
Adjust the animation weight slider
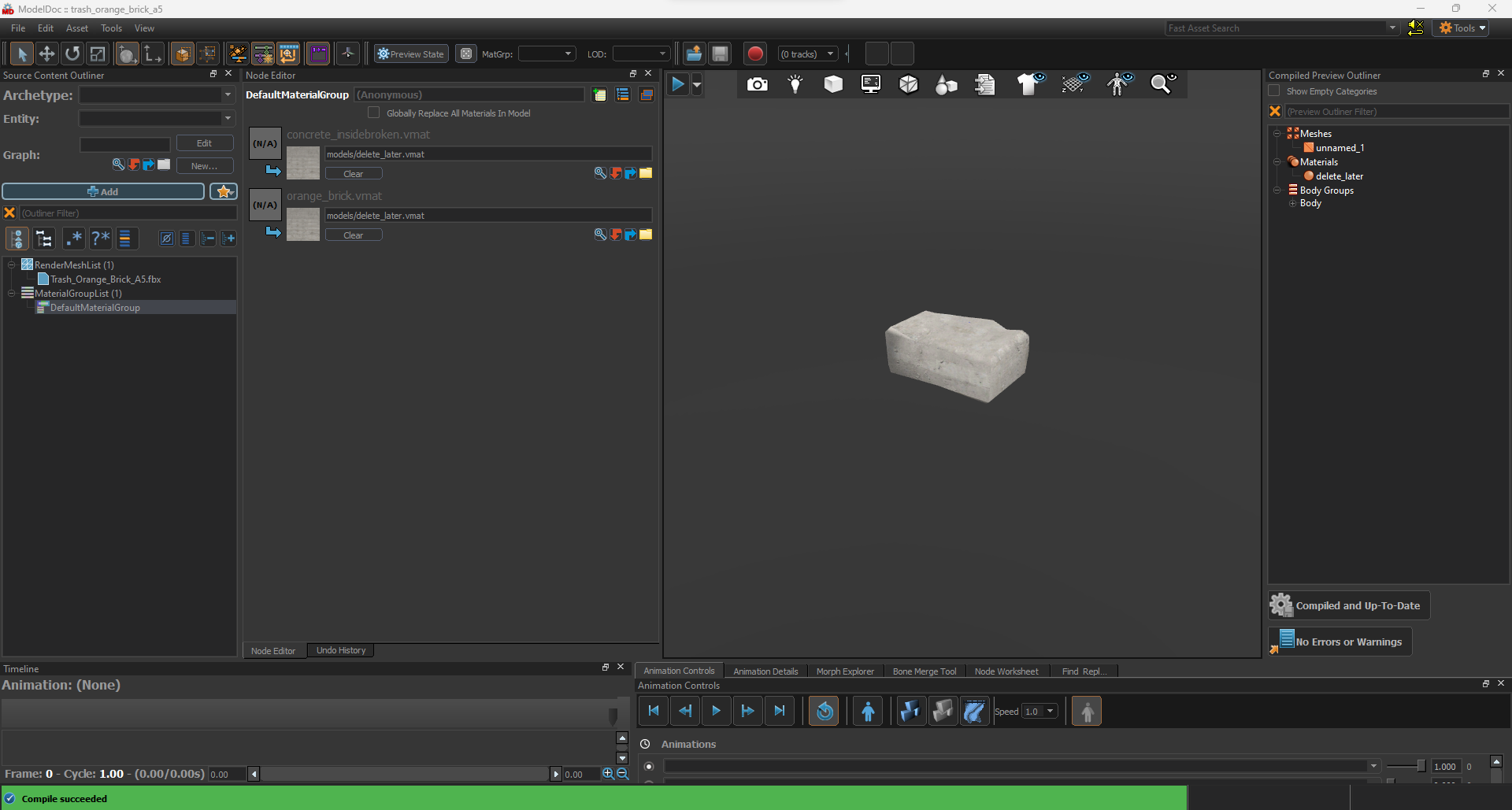[1420, 766]
